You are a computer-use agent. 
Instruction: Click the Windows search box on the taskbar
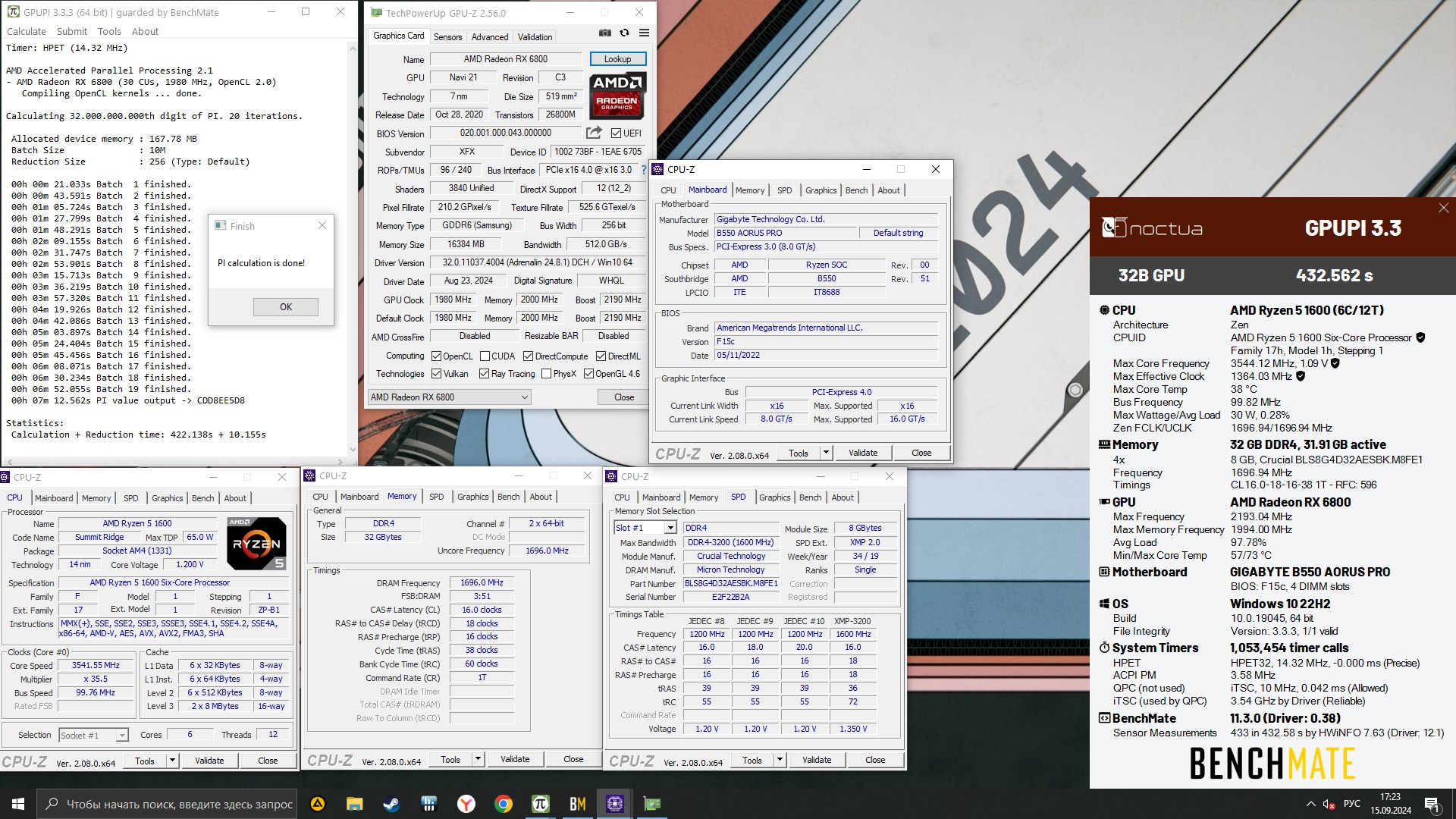pos(167,804)
